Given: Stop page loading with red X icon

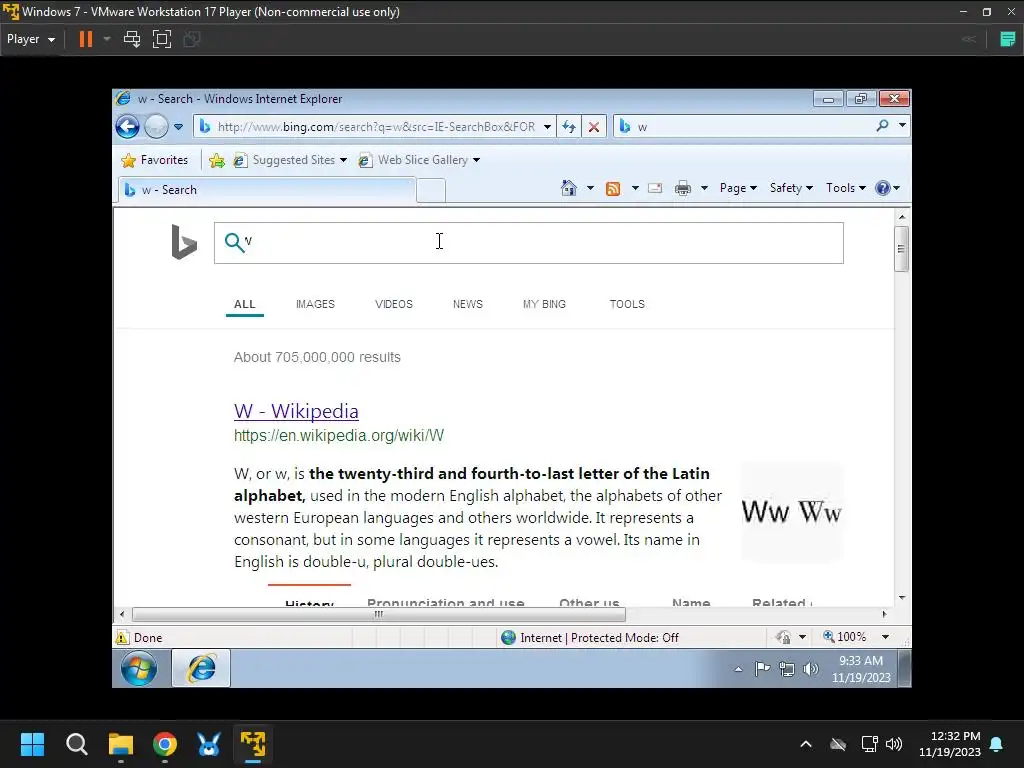Looking at the screenshot, I should coord(594,127).
